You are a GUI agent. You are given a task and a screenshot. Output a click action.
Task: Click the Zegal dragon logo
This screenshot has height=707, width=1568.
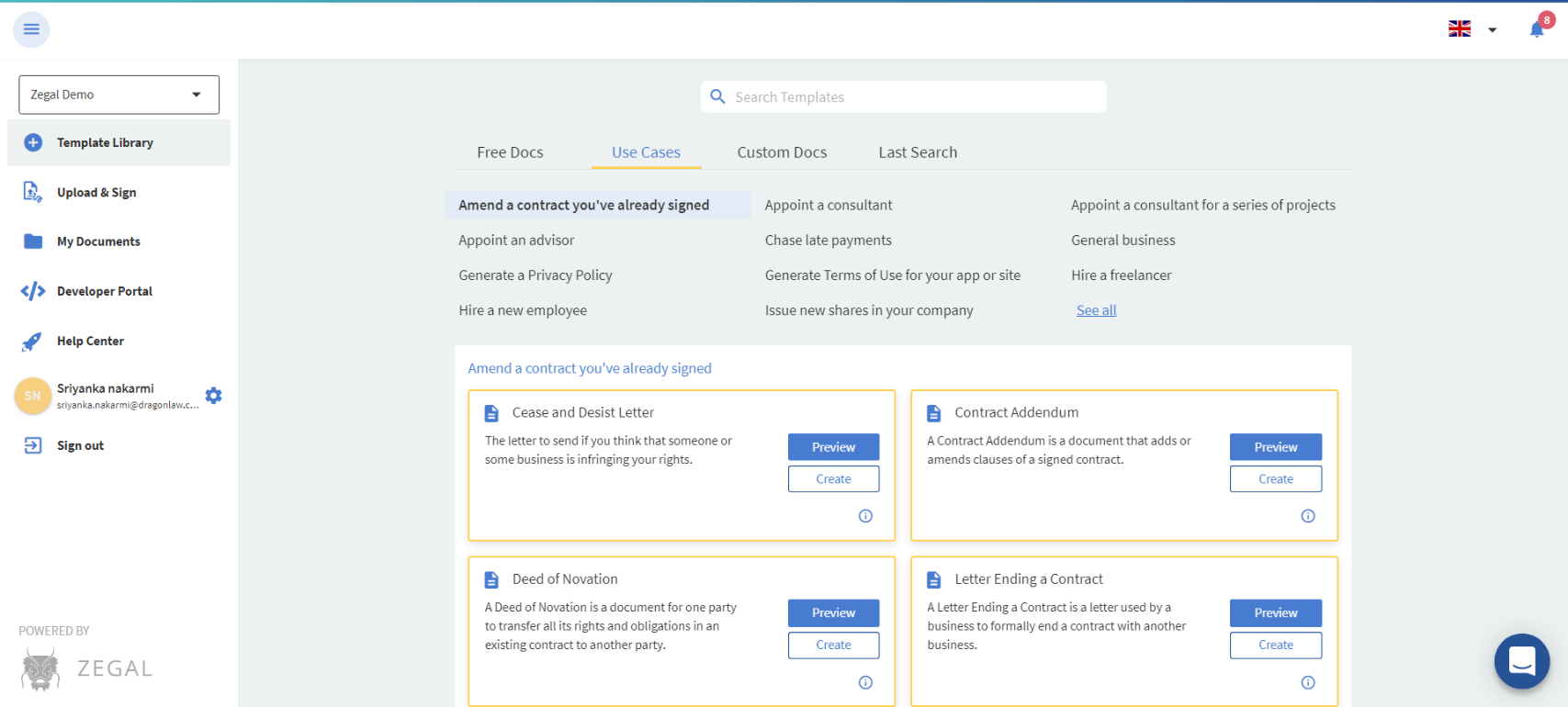click(40, 668)
